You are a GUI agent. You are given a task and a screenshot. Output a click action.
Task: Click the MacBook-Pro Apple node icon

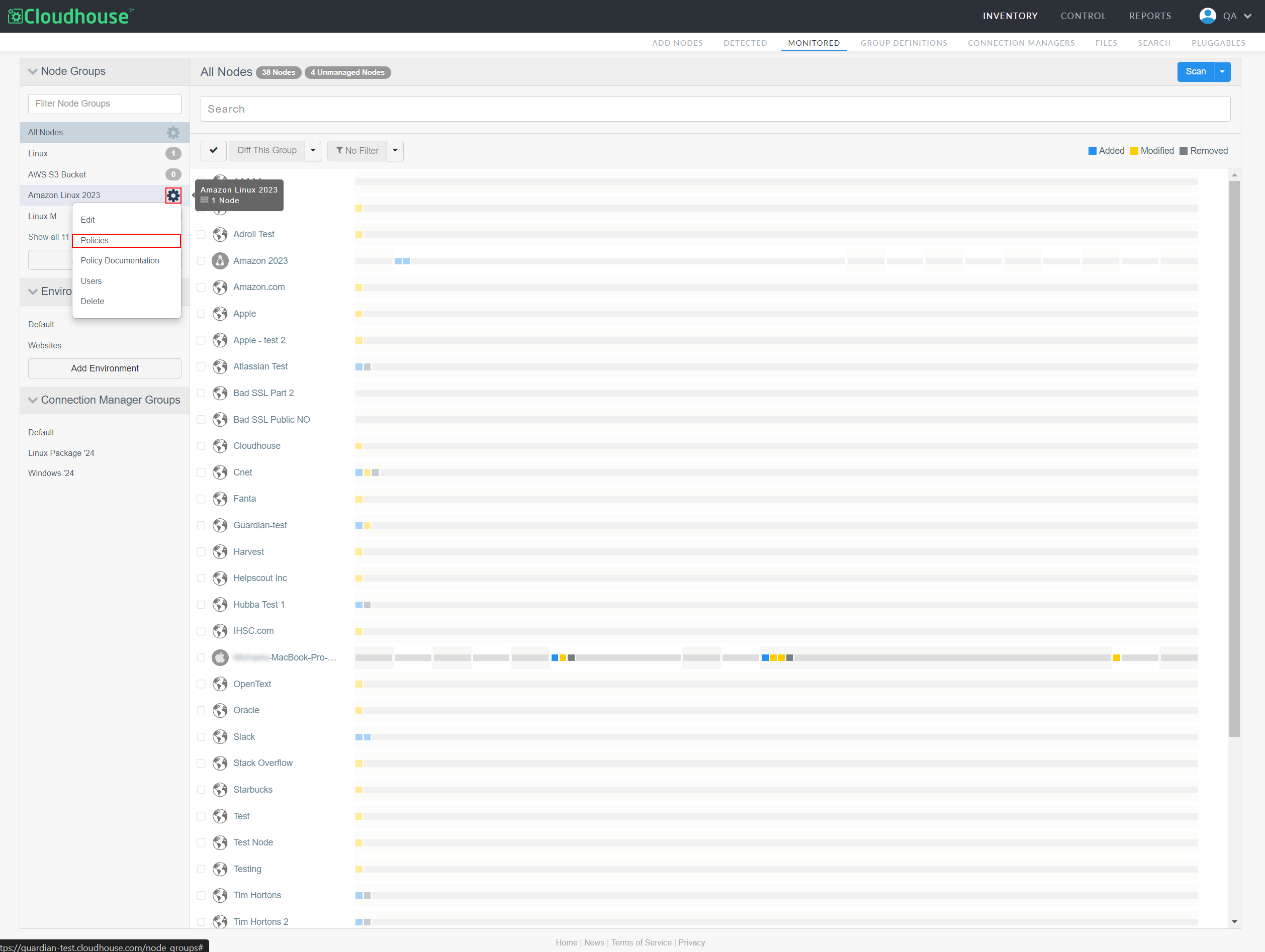[220, 657]
